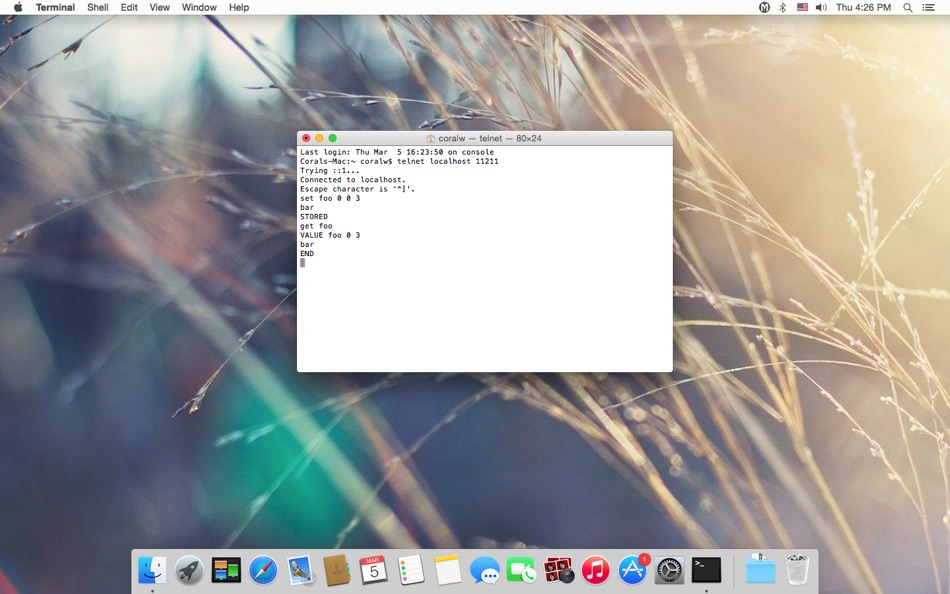Open Messages from the Dock
This screenshot has width=950, height=594.
[x=487, y=570]
